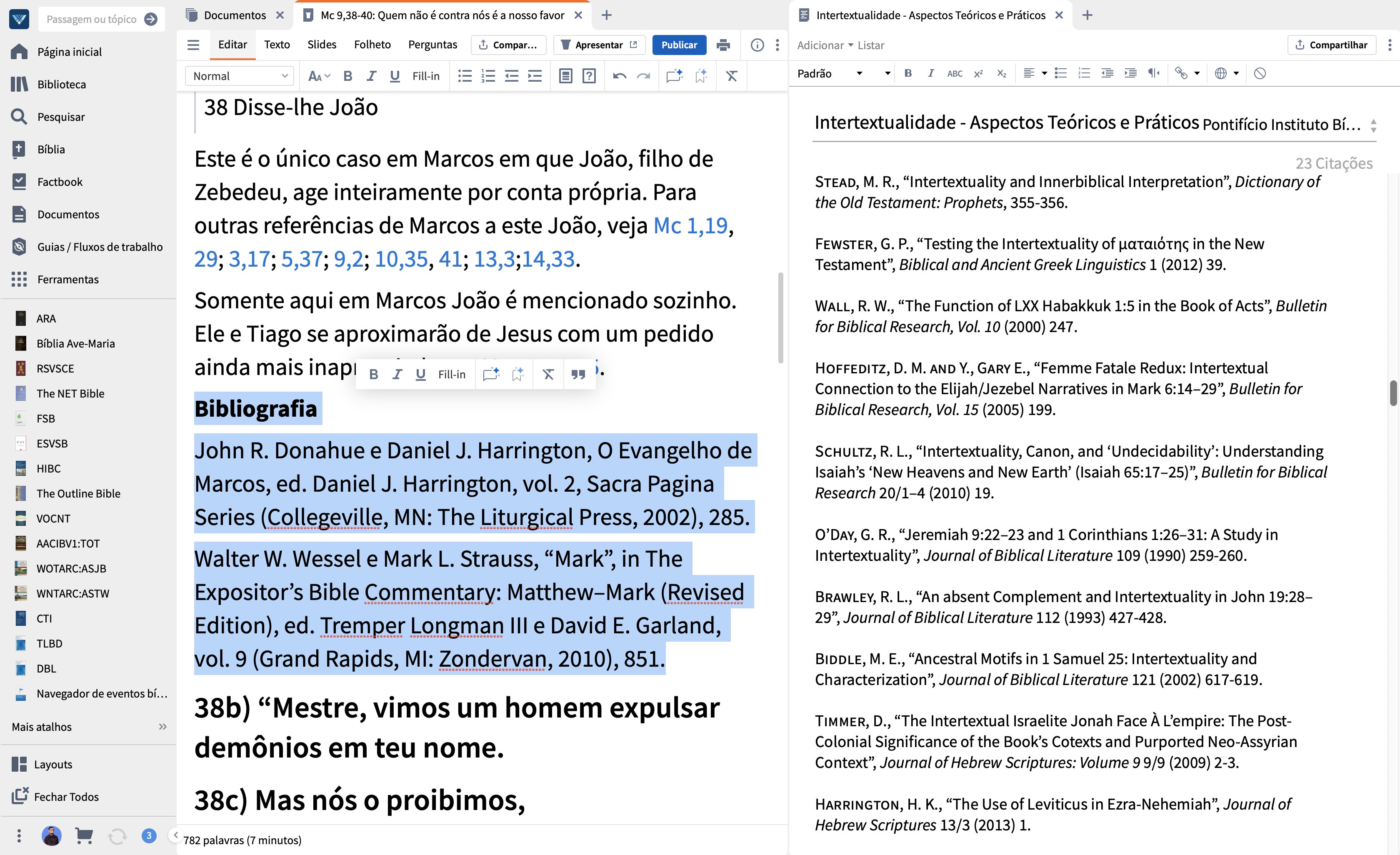
Task: Open Adicionar dropdown in bibliography panel
Action: 825,45
